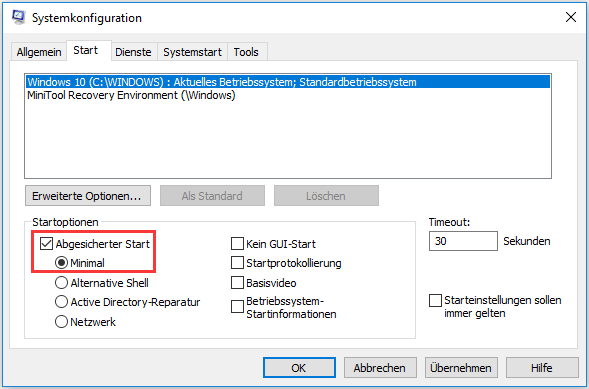Click the Abbrechen button
Screen dimensions: 589x389
tap(380, 367)
